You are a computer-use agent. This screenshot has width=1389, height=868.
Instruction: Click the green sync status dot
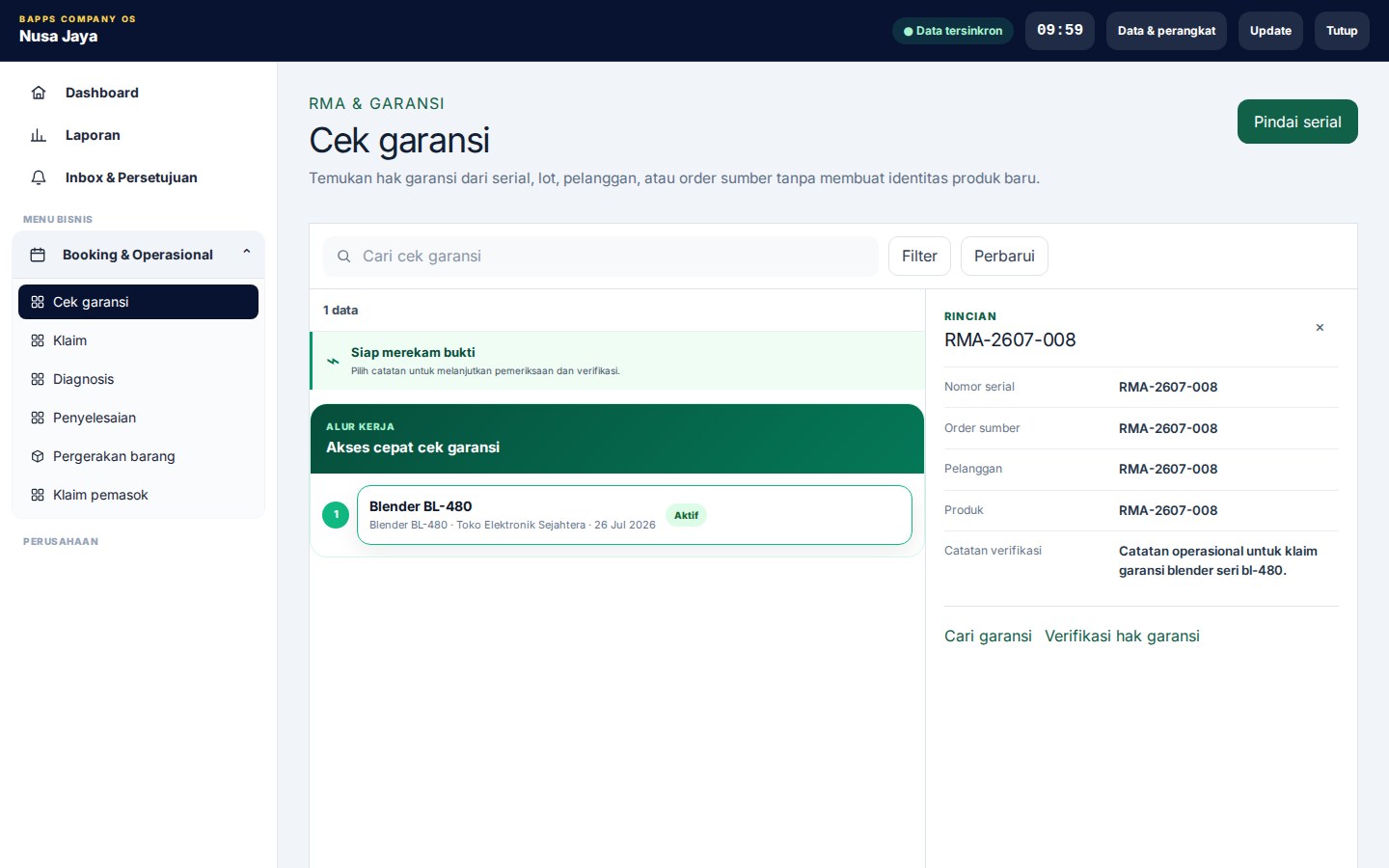(908, 31)
